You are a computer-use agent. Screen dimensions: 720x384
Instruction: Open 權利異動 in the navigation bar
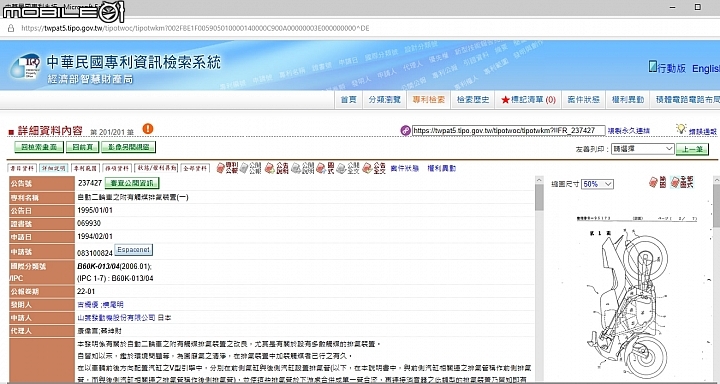click(628, 100)
